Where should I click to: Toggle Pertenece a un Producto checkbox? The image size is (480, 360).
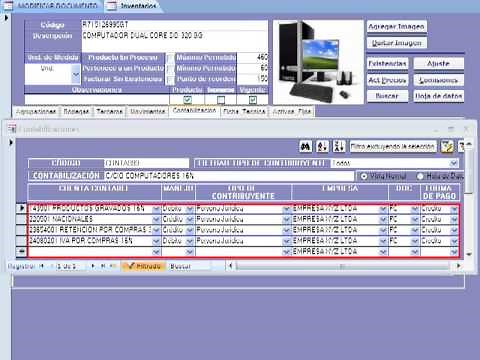[170, 69]
